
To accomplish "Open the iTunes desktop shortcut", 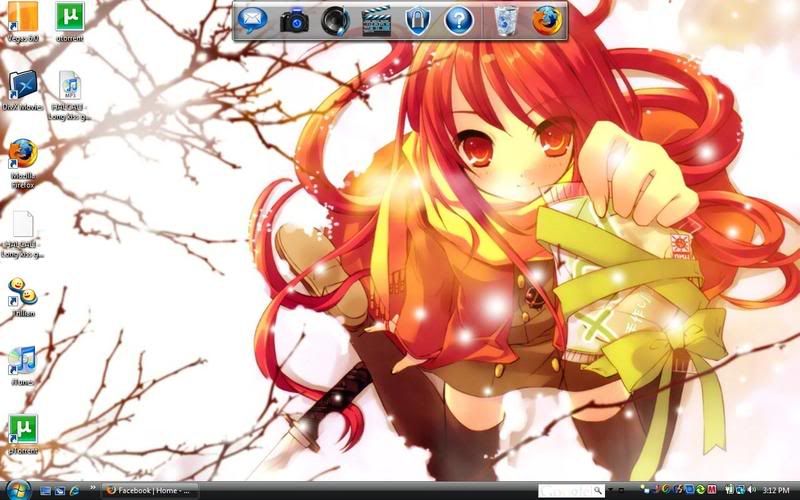I will pyautogui.click(x=22, y=360).
